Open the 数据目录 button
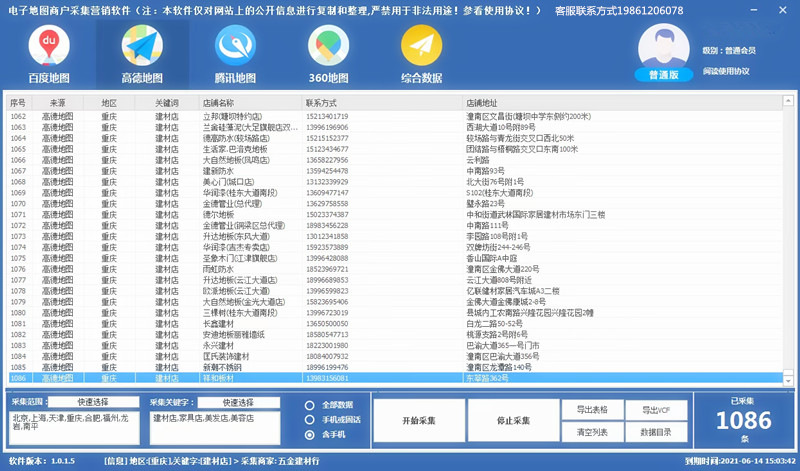The image size is (800, 471). point(656,432)
